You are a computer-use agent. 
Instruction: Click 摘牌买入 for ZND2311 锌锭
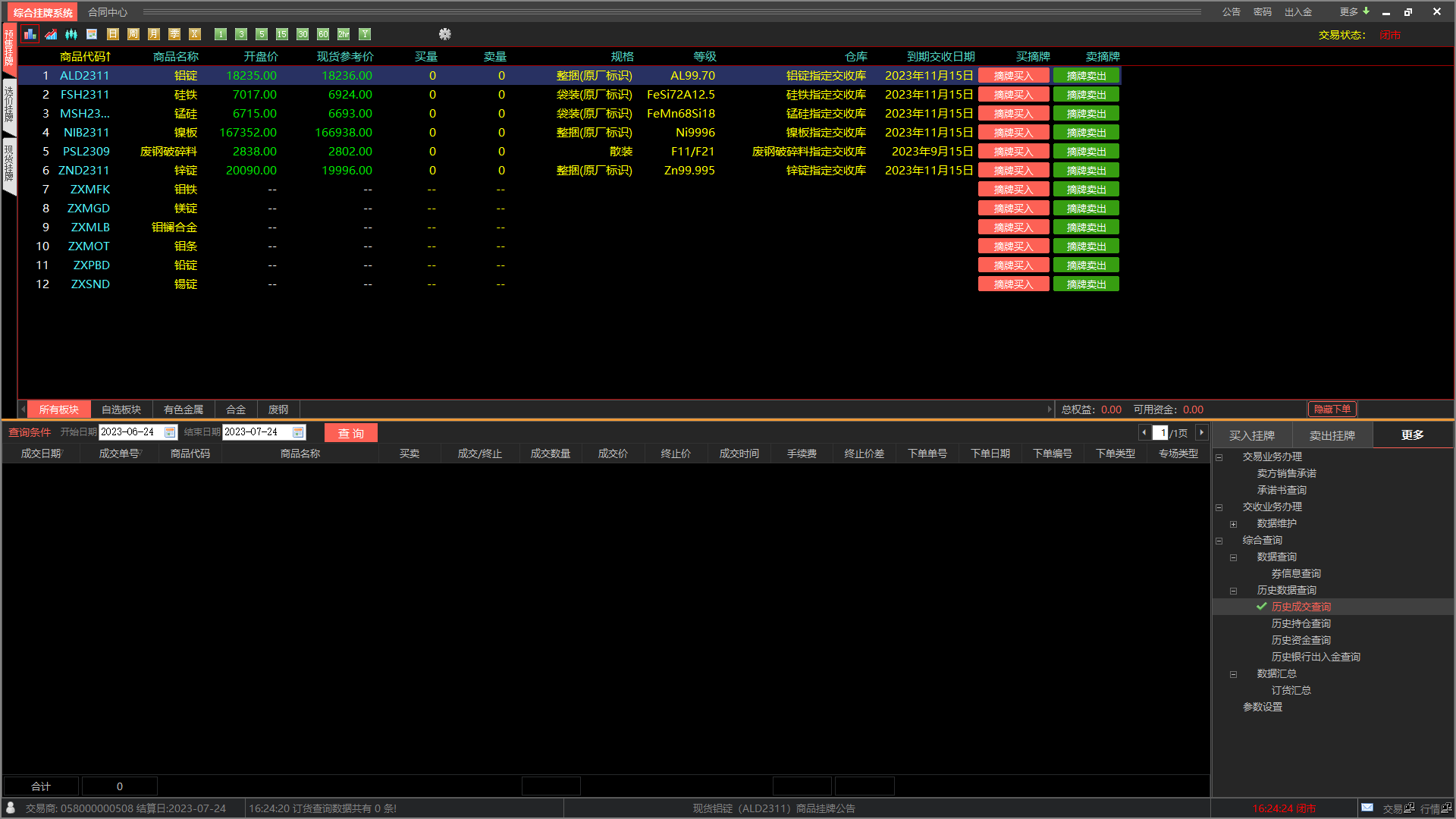[x=1013, y=171]
